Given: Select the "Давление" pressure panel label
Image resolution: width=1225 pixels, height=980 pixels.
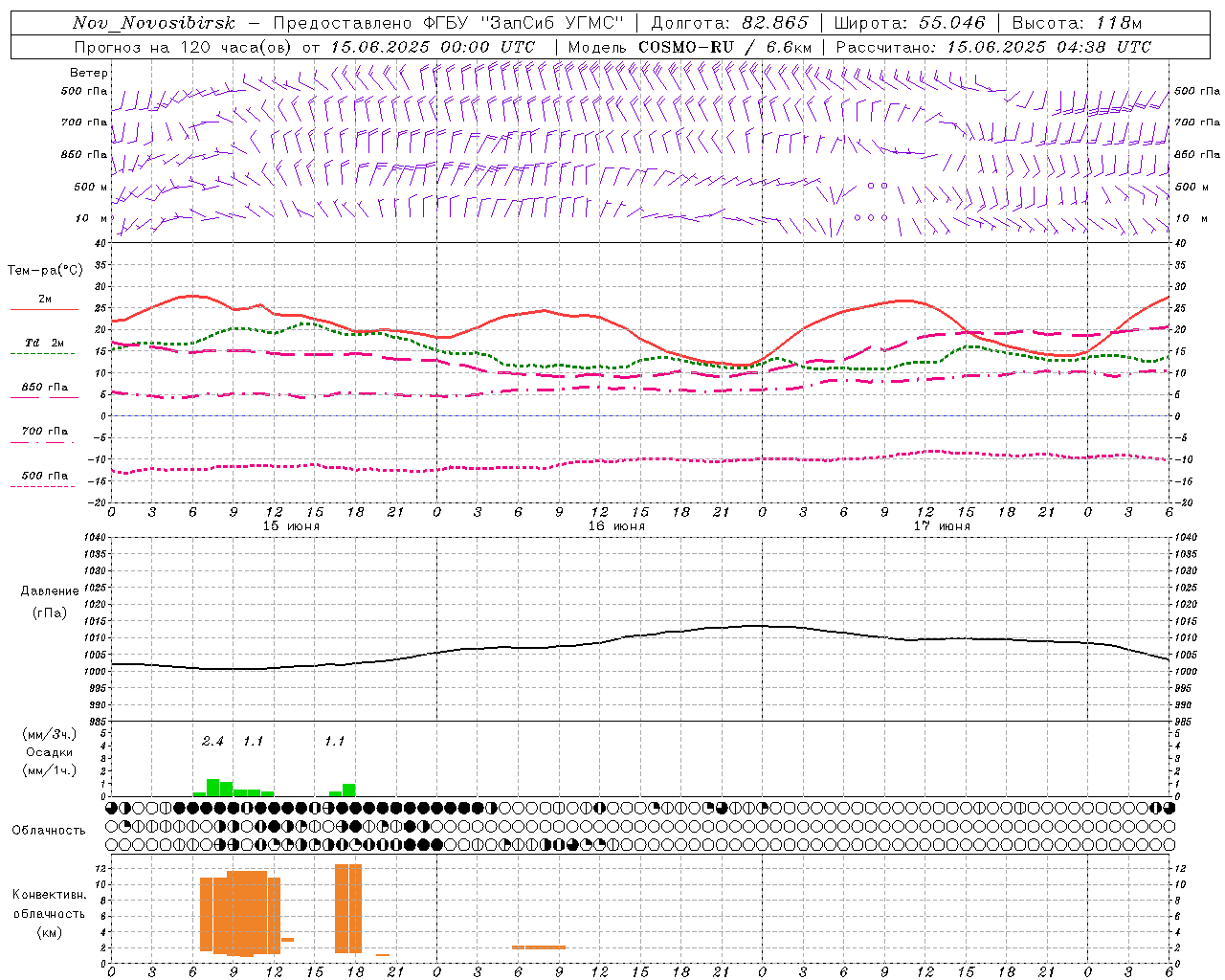Looking at the screenshot, I should (x=50, y=591).
